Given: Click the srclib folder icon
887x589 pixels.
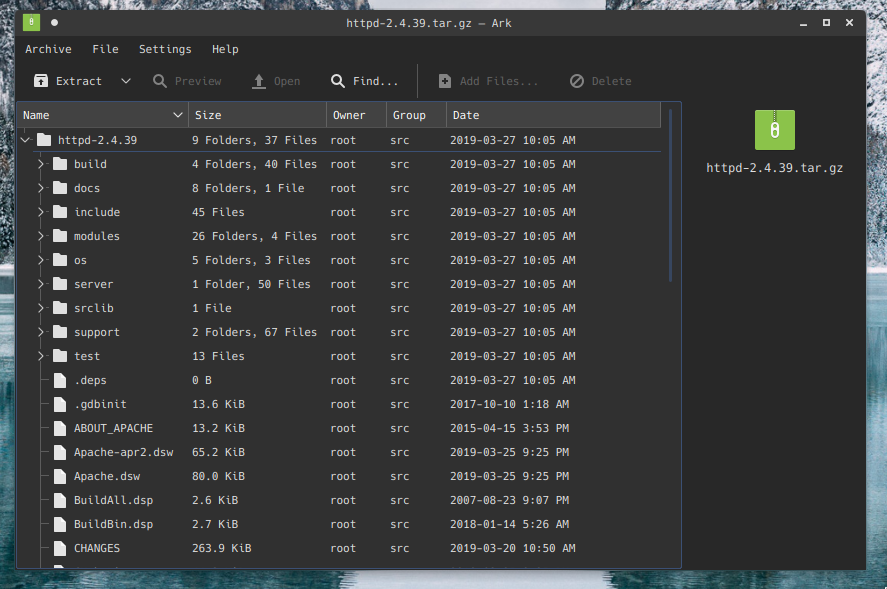Looking at the screenshot, I should tap(60, 308).
